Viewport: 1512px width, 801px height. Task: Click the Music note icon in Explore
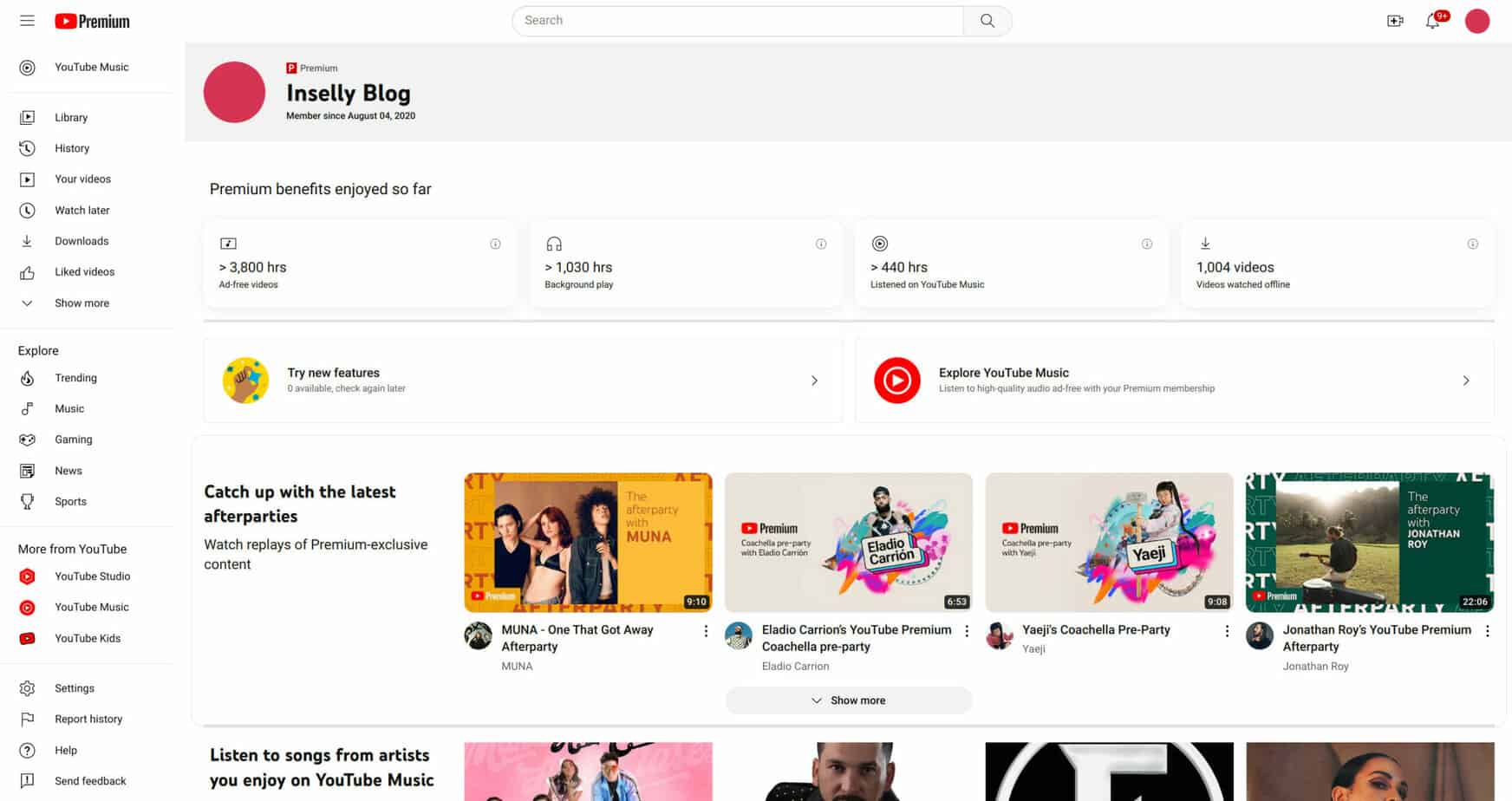coord(28,409)
